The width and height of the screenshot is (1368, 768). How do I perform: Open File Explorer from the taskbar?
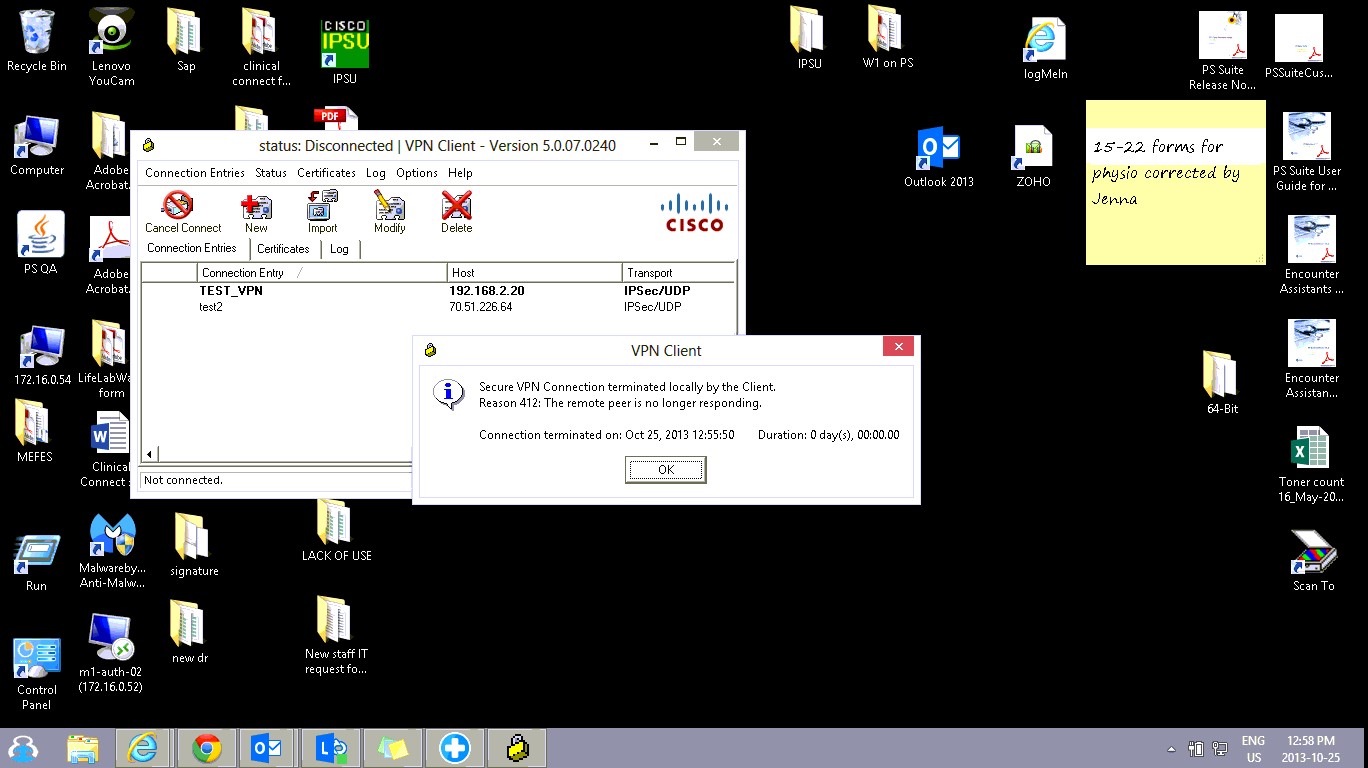click(x=83, y=748)
